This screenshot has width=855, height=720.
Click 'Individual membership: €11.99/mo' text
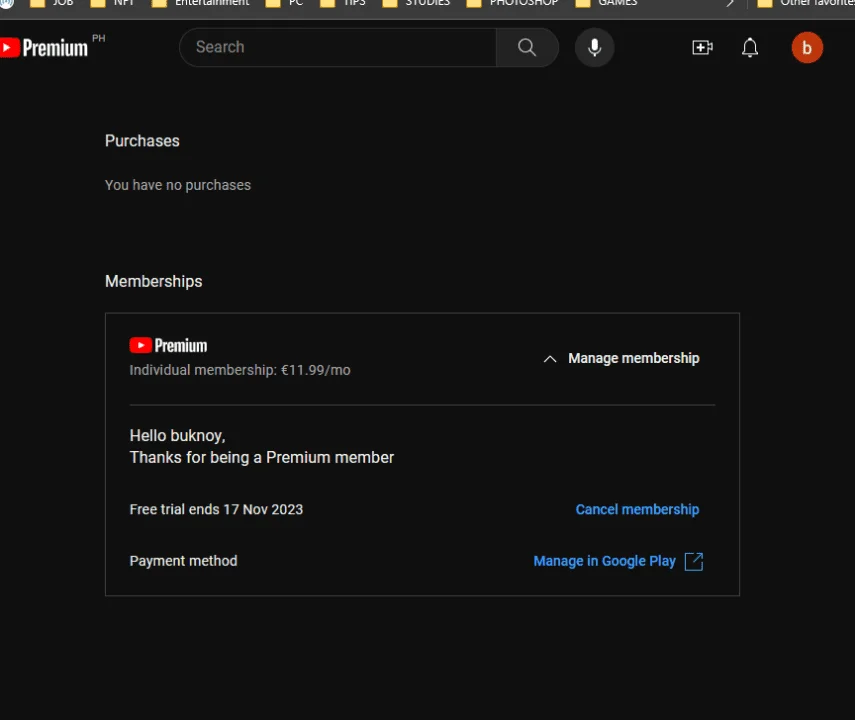[240, 370]
